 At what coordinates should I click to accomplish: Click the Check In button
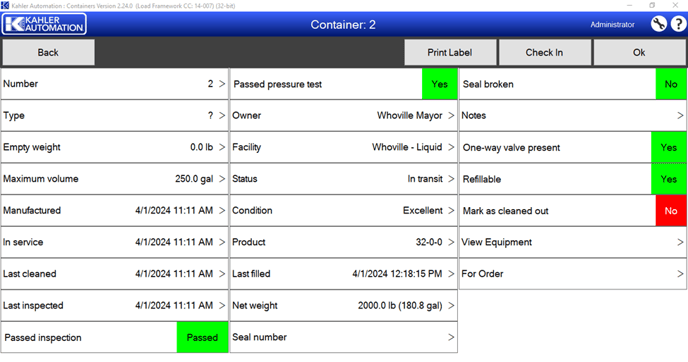pyautogui.click(x=544, y=52)
